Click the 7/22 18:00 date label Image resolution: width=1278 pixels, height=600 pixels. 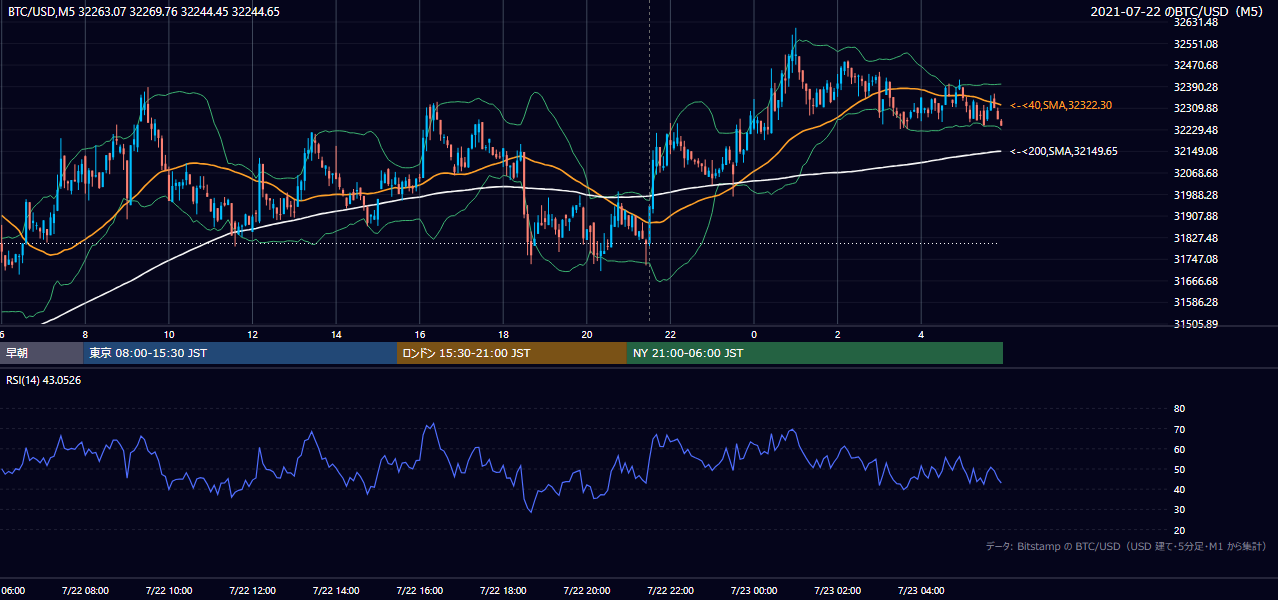click(503, 591)
